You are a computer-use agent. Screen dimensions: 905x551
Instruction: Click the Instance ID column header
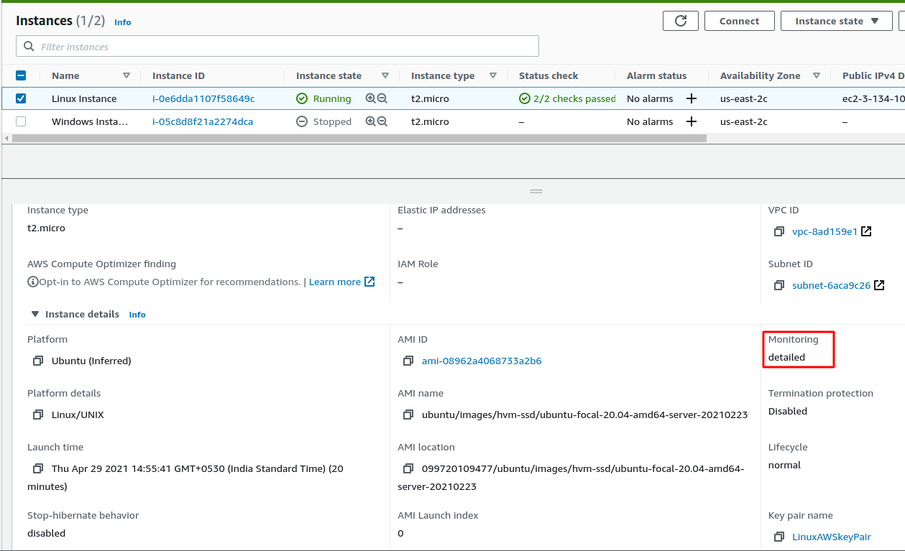pos(178,76)
